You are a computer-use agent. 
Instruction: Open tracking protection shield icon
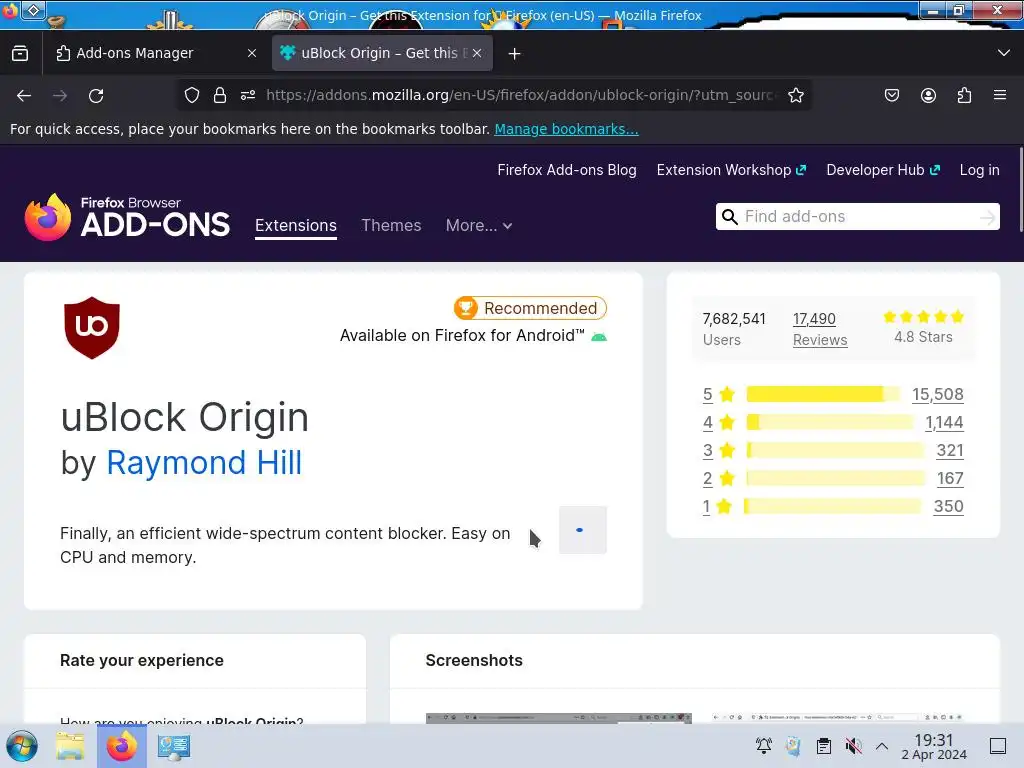pos(191,95)
